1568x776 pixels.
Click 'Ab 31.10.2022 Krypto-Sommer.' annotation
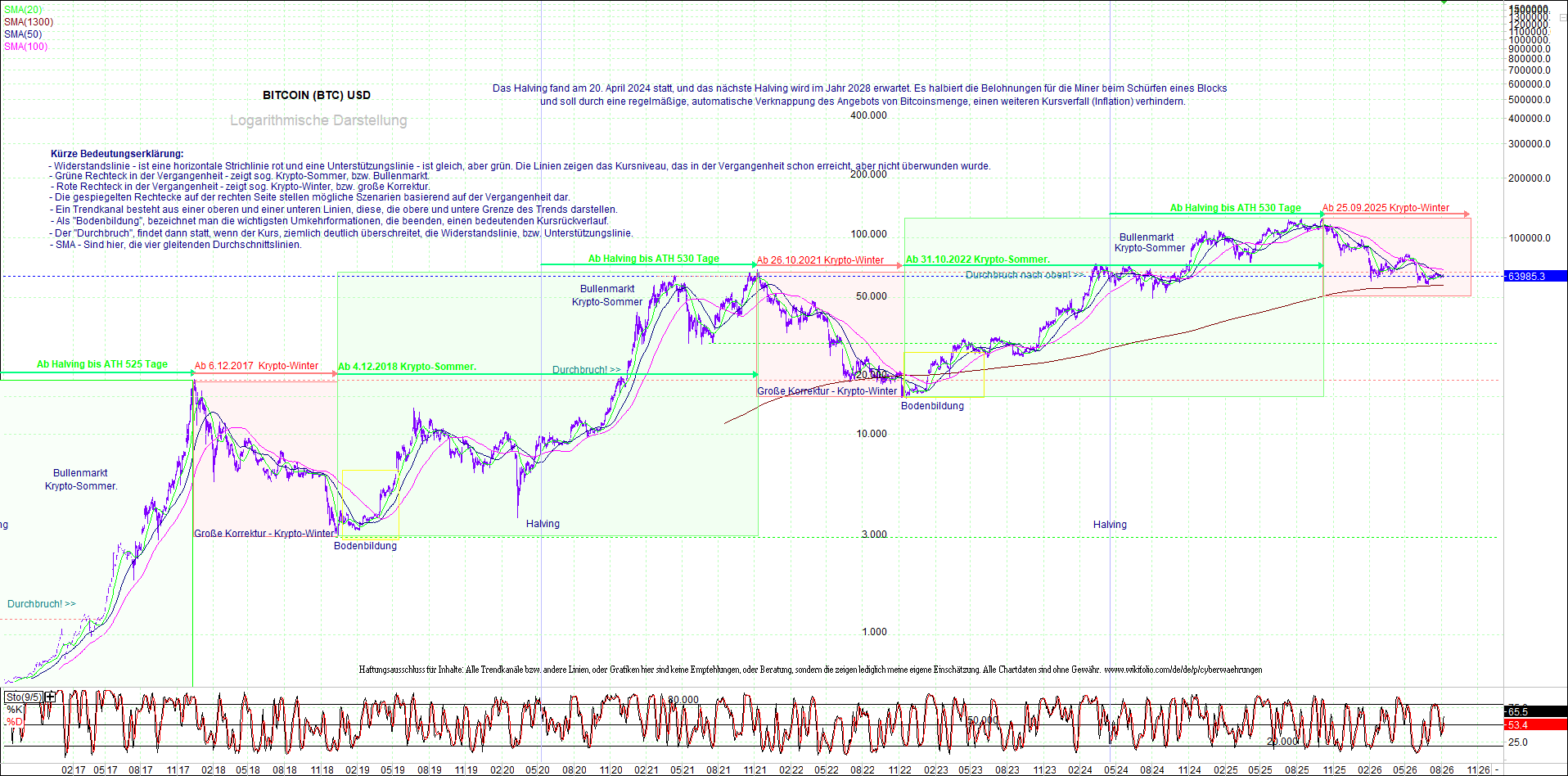(978, 259)
